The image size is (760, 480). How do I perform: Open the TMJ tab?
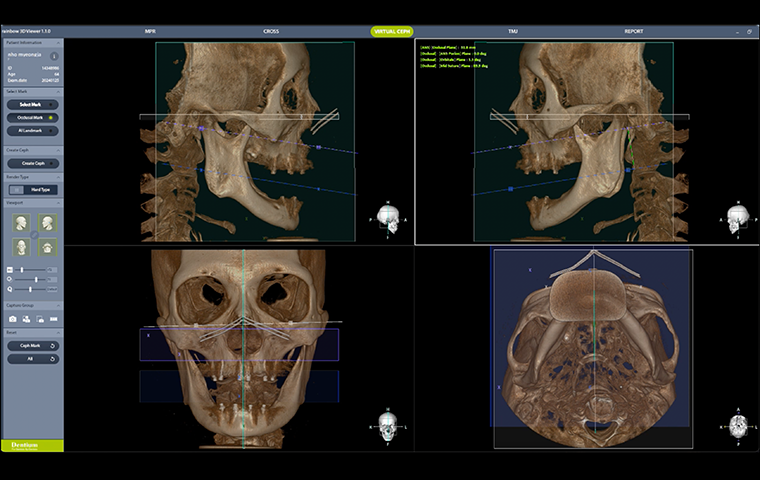pos(512,31)
